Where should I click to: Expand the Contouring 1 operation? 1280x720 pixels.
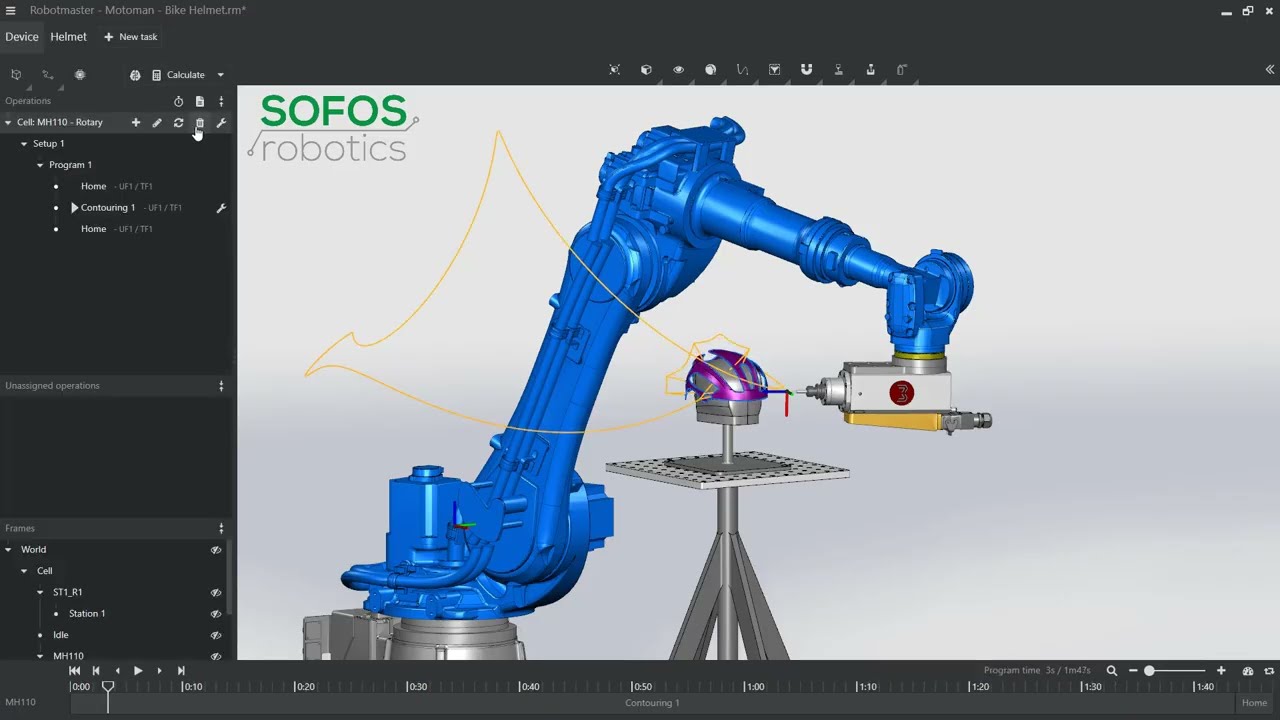(74, 208)
